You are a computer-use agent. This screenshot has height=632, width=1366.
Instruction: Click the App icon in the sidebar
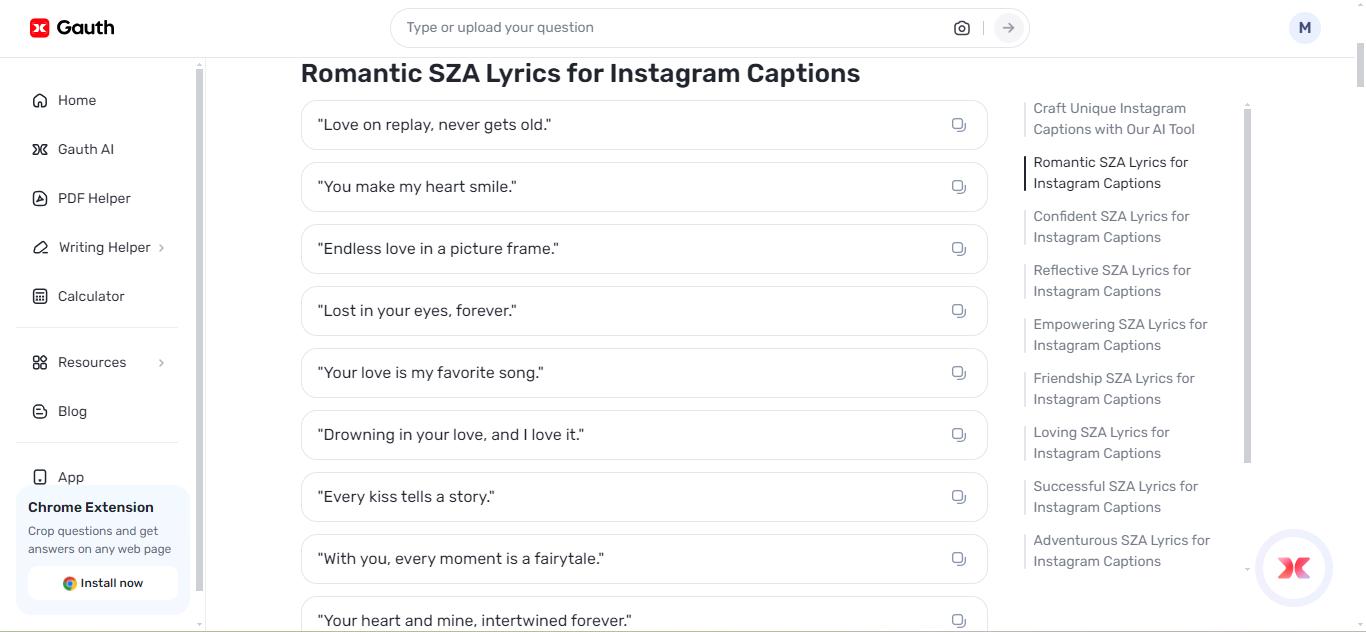[39, 477]
